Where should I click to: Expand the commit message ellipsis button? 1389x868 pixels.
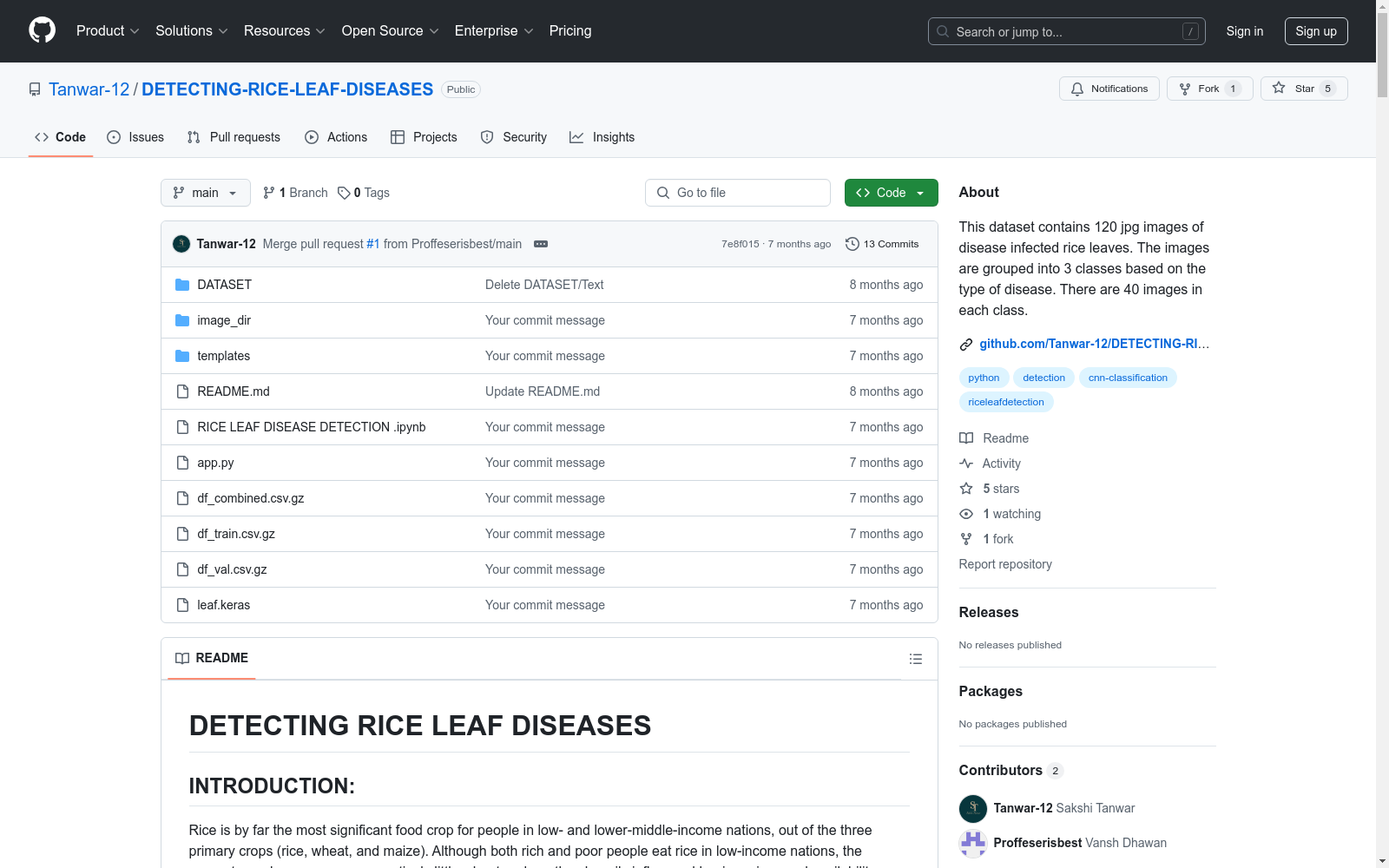541,244
